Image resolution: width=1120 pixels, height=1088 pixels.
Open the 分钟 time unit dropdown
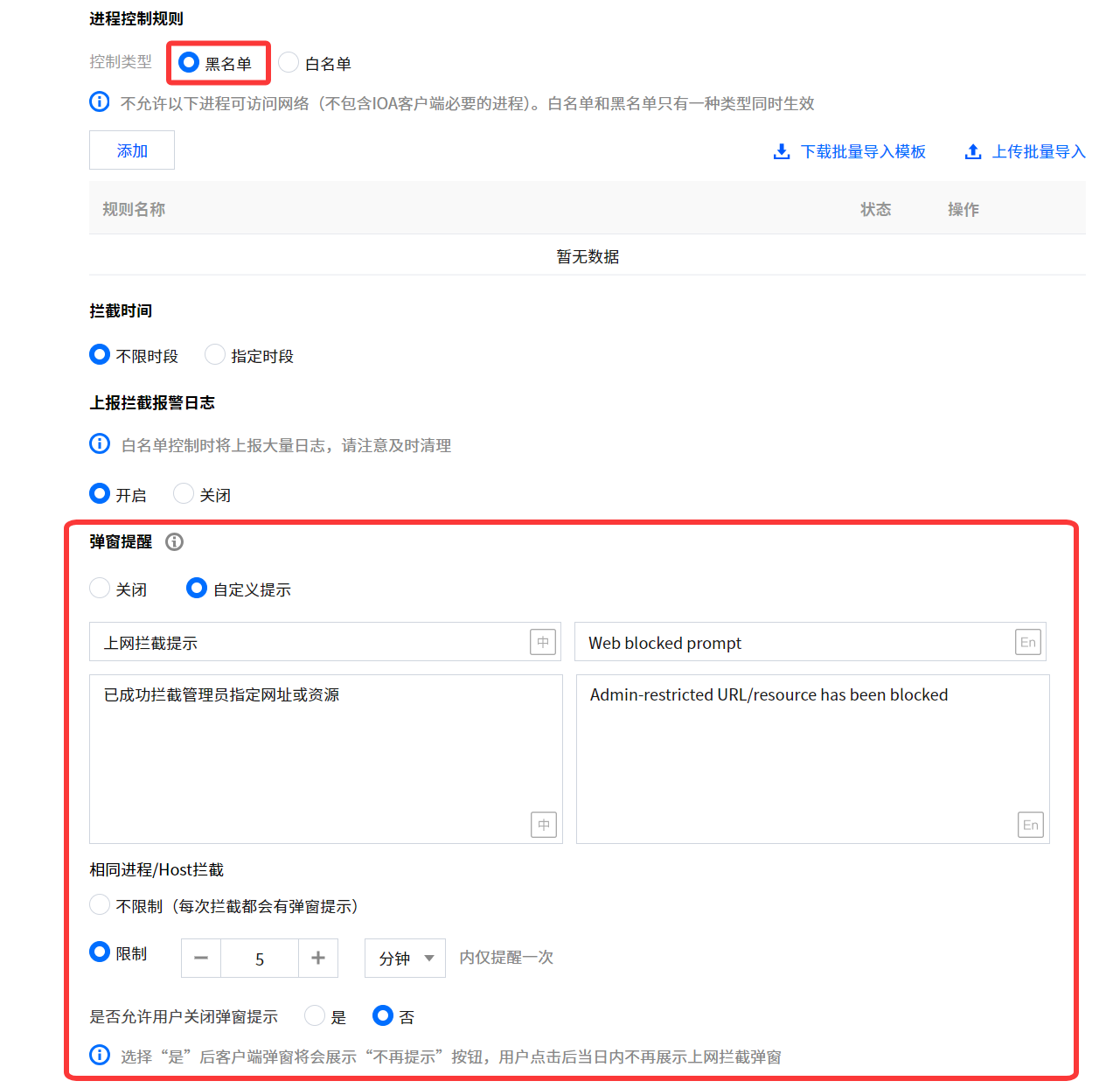click(405, 959)
